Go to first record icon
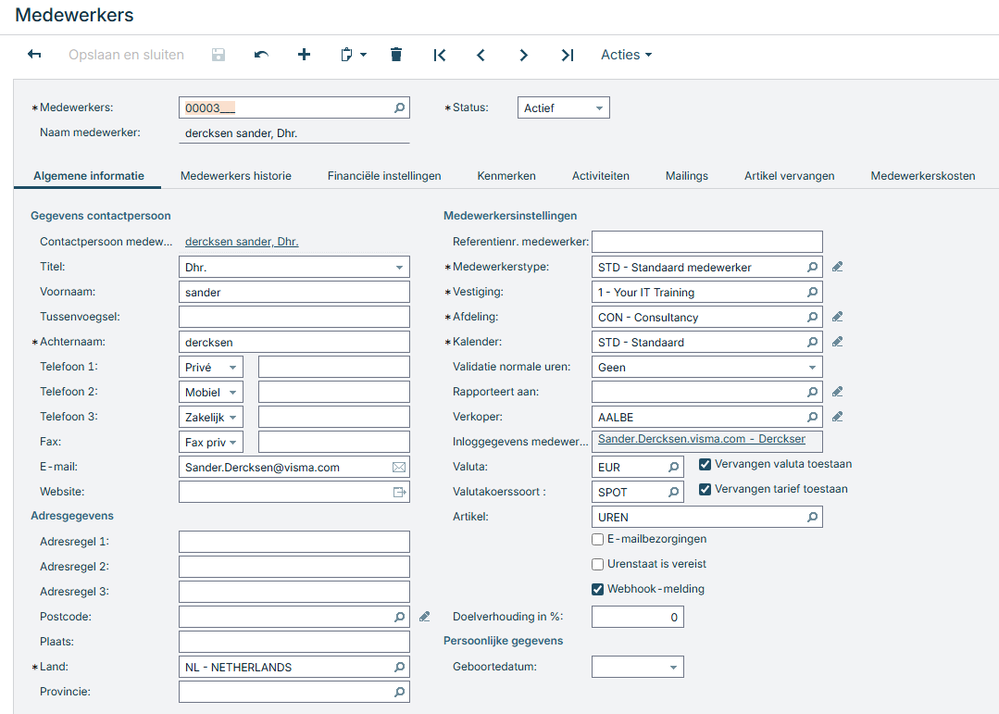This screenshot has height=714, width=999. 439,55
